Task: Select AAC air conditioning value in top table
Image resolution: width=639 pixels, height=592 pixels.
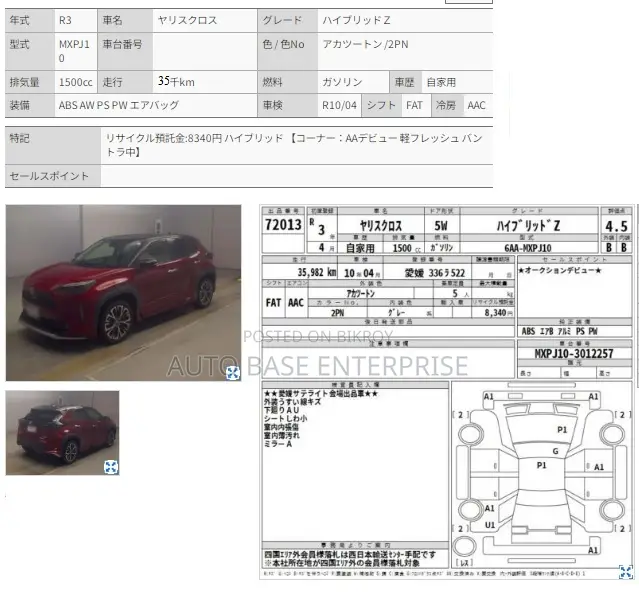Action: pyautogui.click(x=476, y=106)
